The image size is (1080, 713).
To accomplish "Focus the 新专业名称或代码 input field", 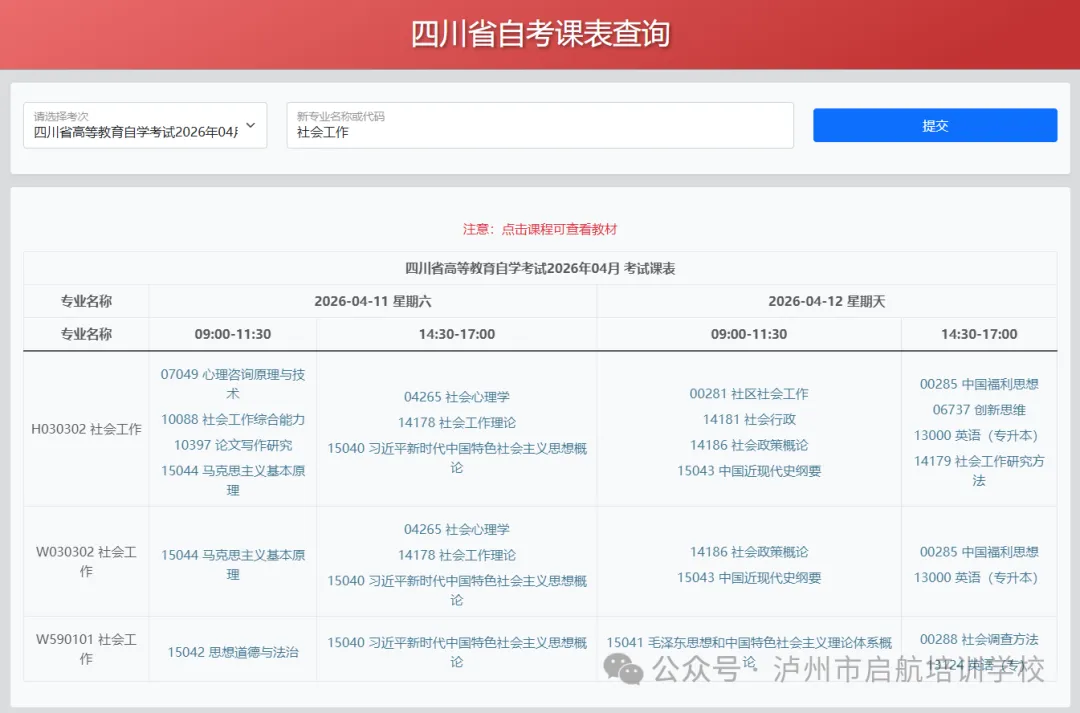I will click(540, 125).
